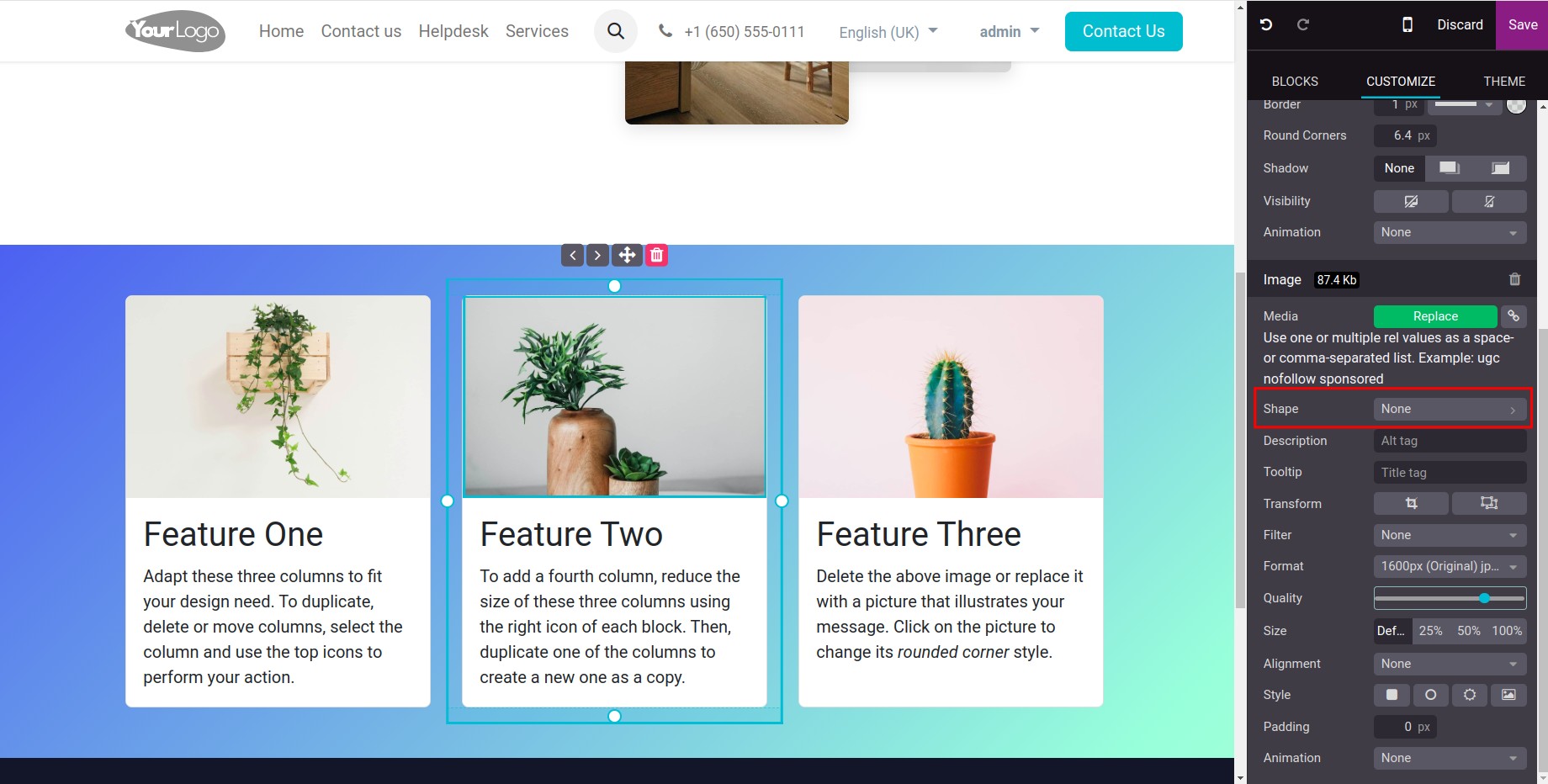Grab the drag-and-move handle icon
Screen dimensions: 1548x784
[x=627, y=255]
